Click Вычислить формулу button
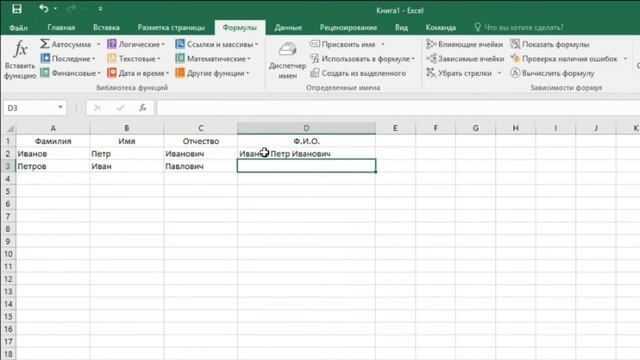The height and width of the screenshot is (360, 640). [x=553, y=73]
